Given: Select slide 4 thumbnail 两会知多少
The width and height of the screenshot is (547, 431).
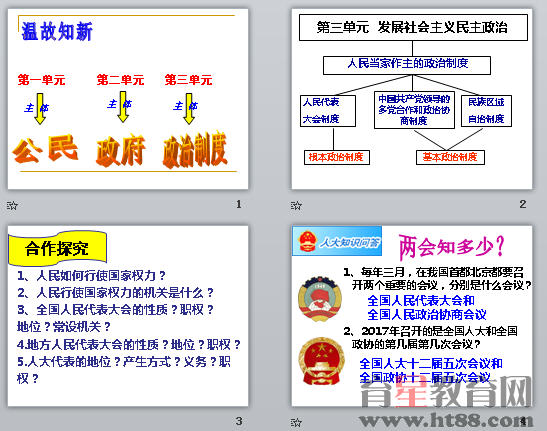Looking at the screenshot, I should pos(412,316).
